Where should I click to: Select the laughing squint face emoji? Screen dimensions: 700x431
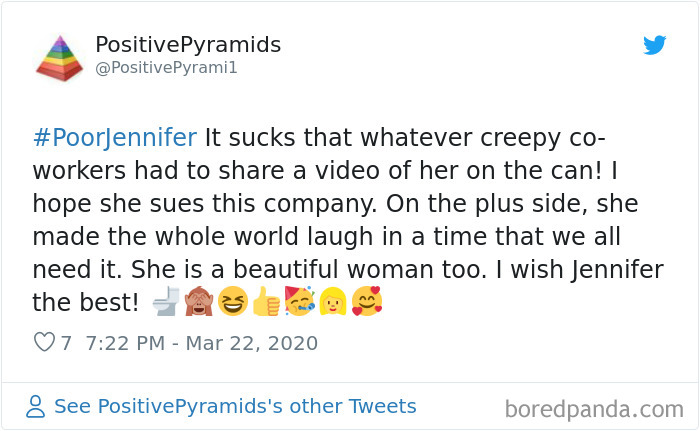[233, 301]
